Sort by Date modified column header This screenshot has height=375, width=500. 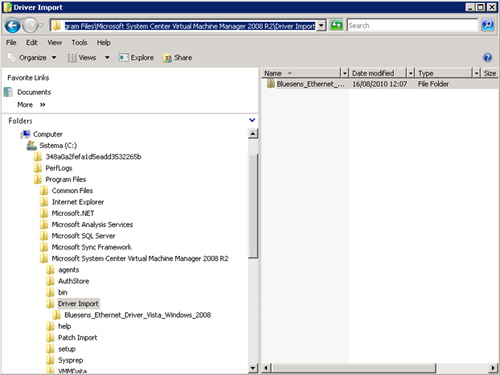(x=378, y=73)
